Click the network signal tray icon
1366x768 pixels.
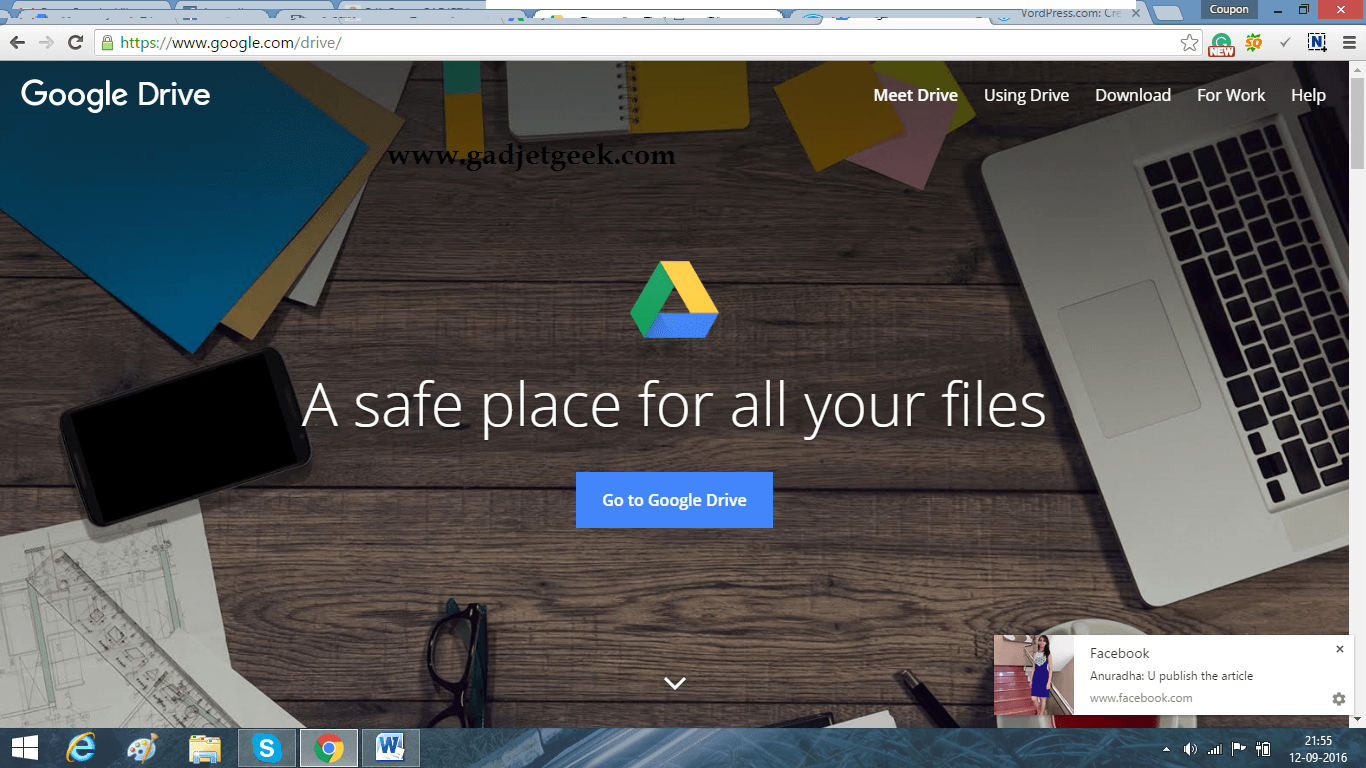coord(1215,749)
